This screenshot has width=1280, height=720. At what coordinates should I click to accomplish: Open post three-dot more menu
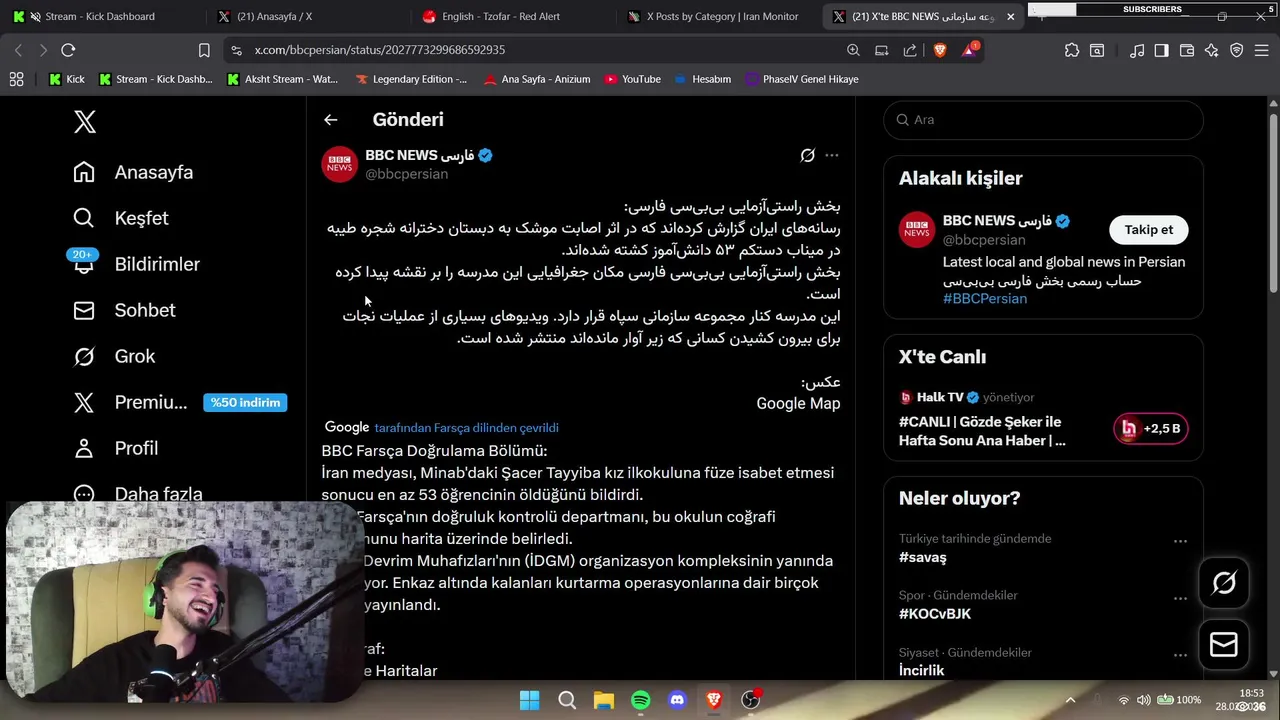pyautogui.click(x=831, y=155)
